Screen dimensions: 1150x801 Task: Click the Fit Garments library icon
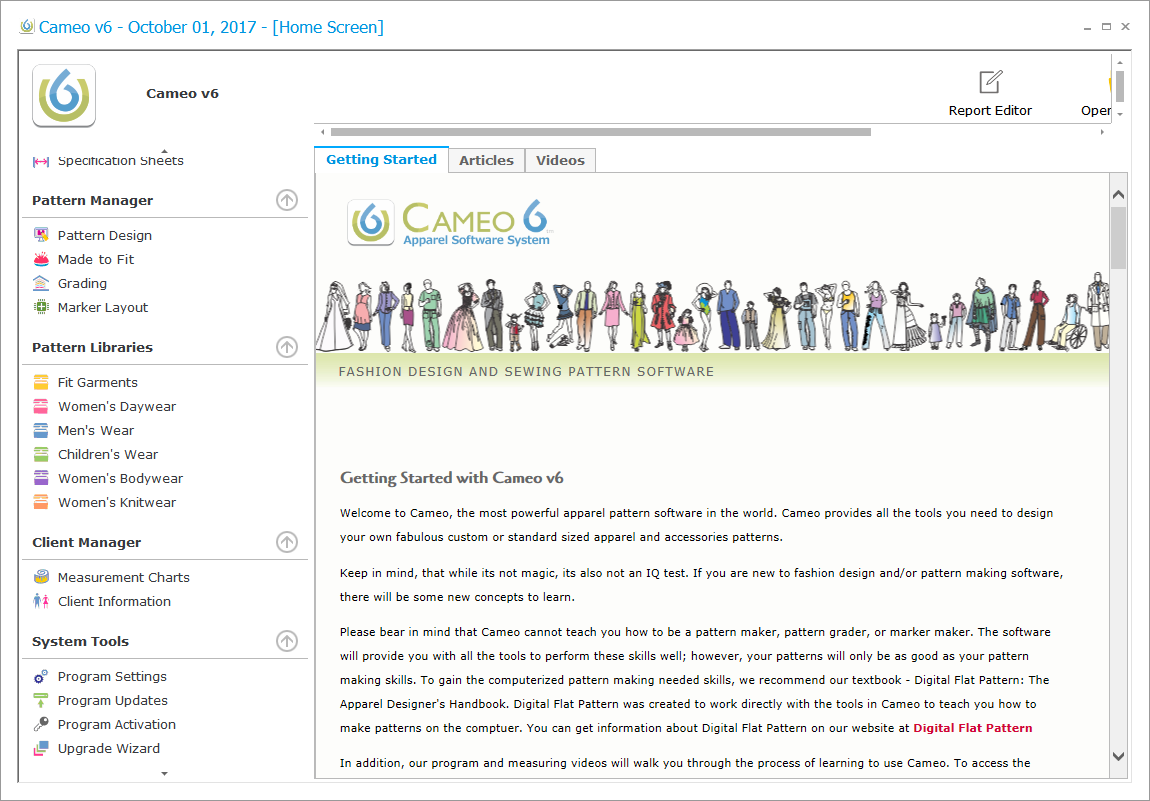coord(41,382)
